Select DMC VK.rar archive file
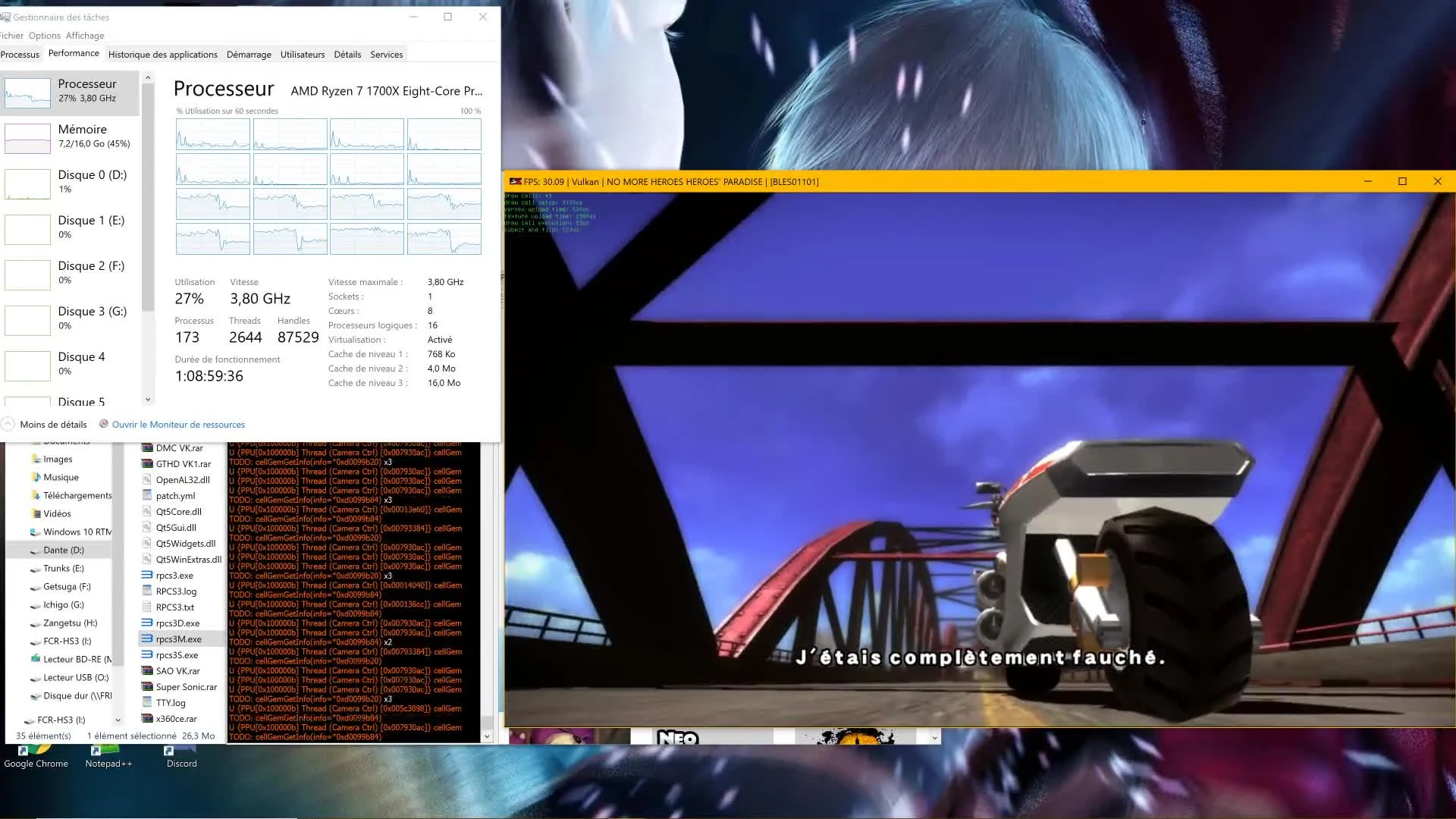 point(179,448)
